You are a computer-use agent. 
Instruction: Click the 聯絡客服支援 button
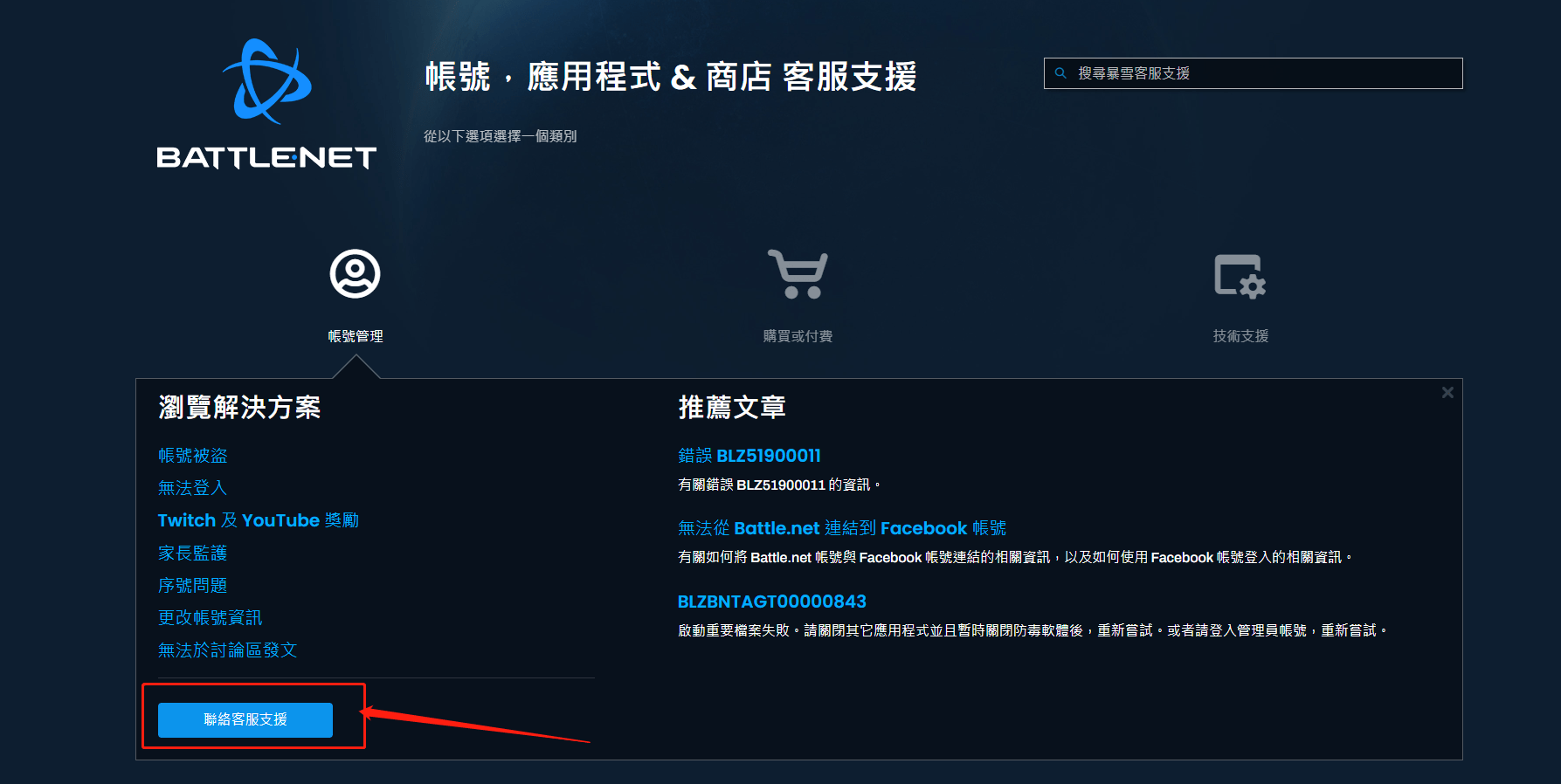(245, 719)
